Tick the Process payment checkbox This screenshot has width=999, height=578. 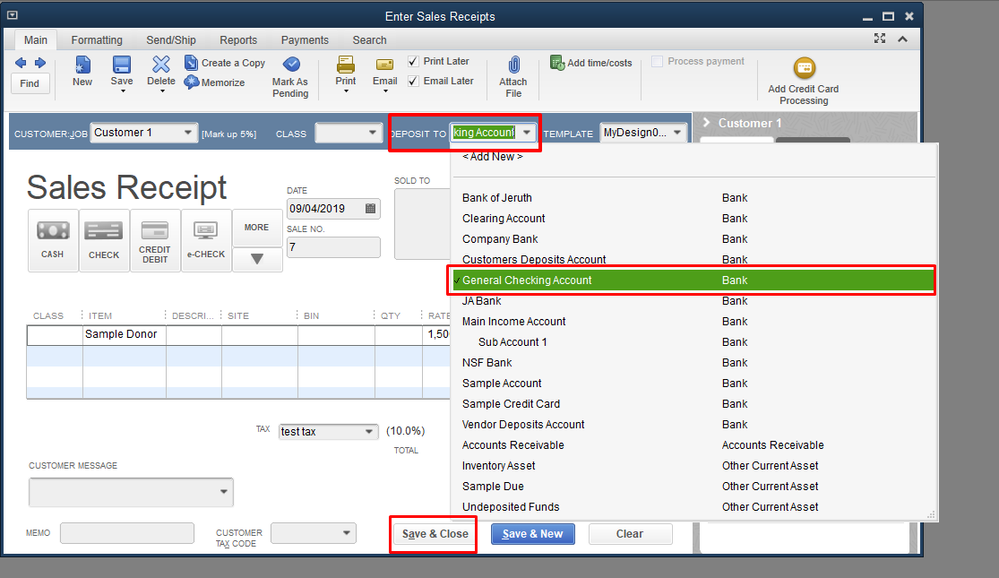click(657, 61)
